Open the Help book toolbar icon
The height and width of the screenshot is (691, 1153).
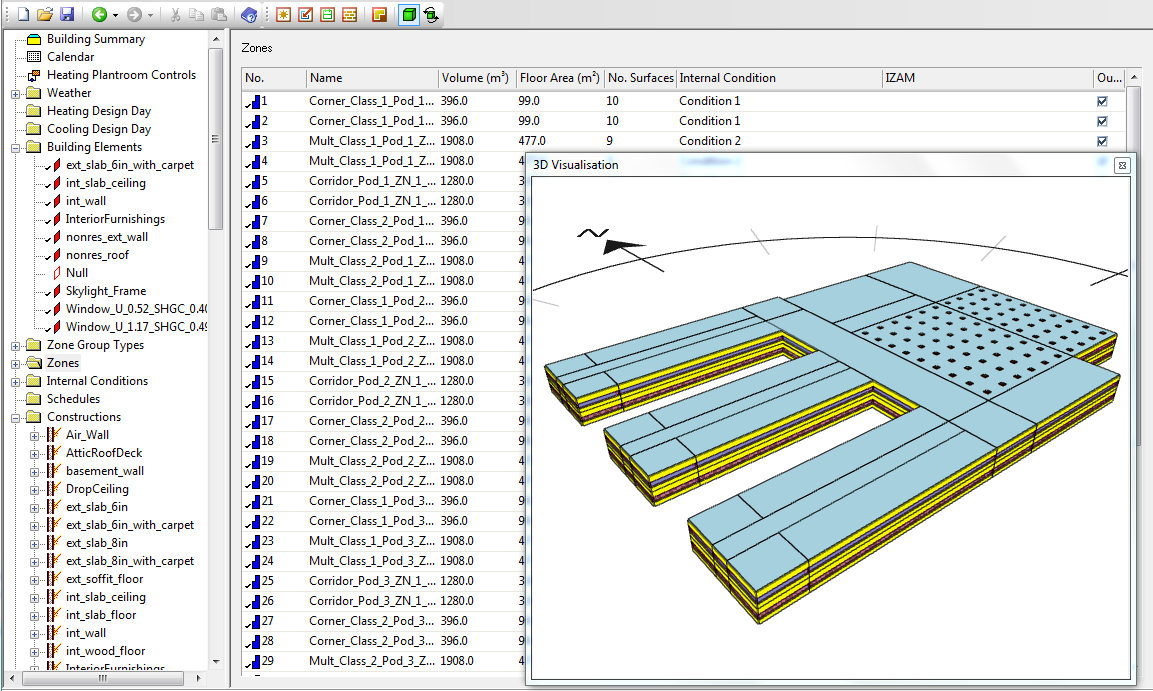tap(250, 14)
